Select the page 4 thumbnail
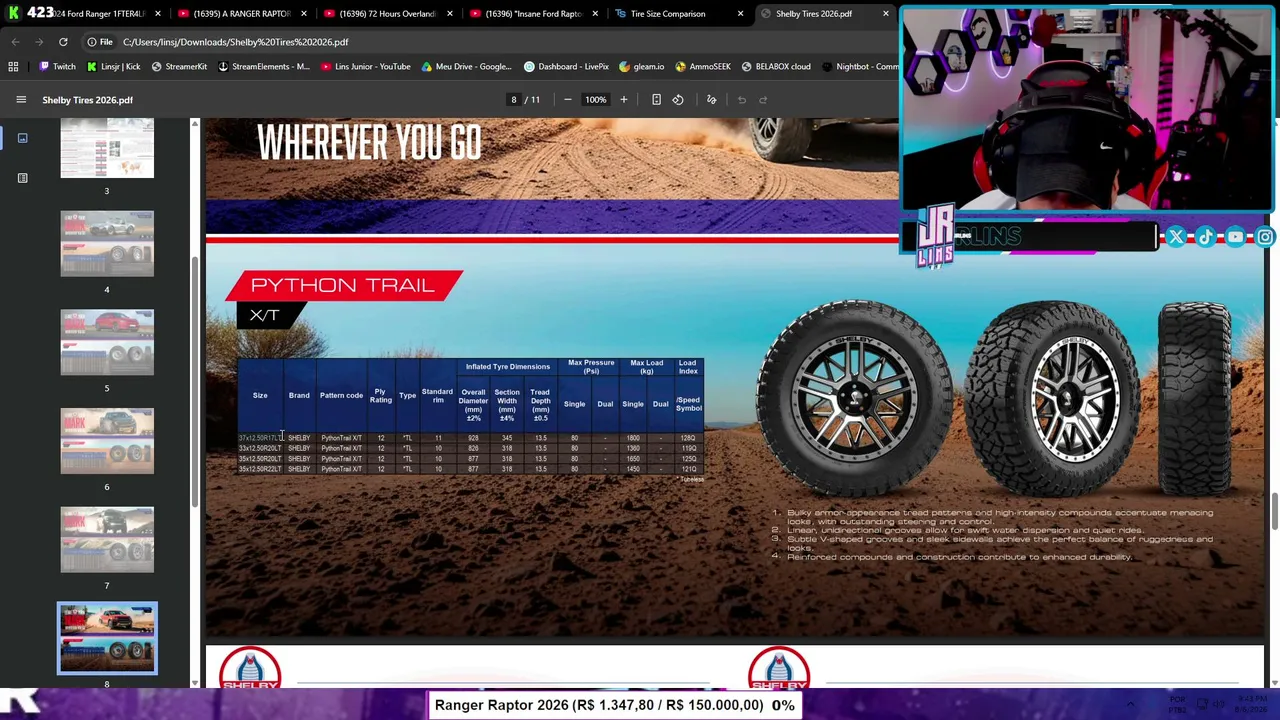Screen dimensions: 1280x720 [107, 243]
